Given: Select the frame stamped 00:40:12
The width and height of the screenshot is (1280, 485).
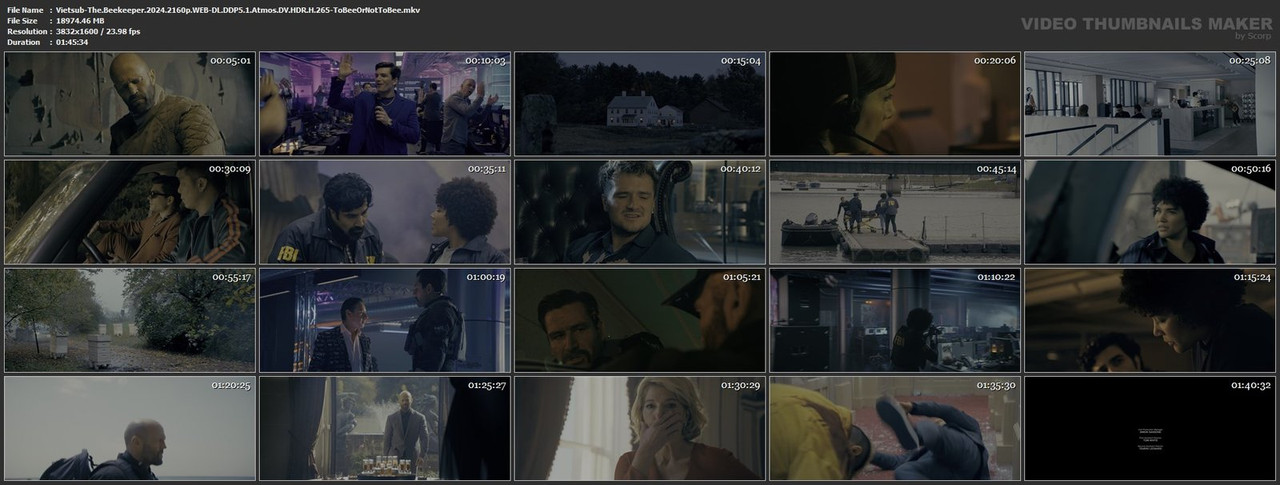Looking at the screenshot, I should pos(640,212).
